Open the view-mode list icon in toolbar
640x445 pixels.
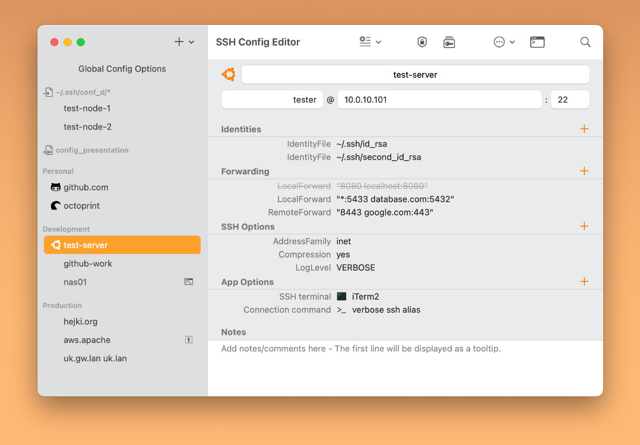(365, 42)
